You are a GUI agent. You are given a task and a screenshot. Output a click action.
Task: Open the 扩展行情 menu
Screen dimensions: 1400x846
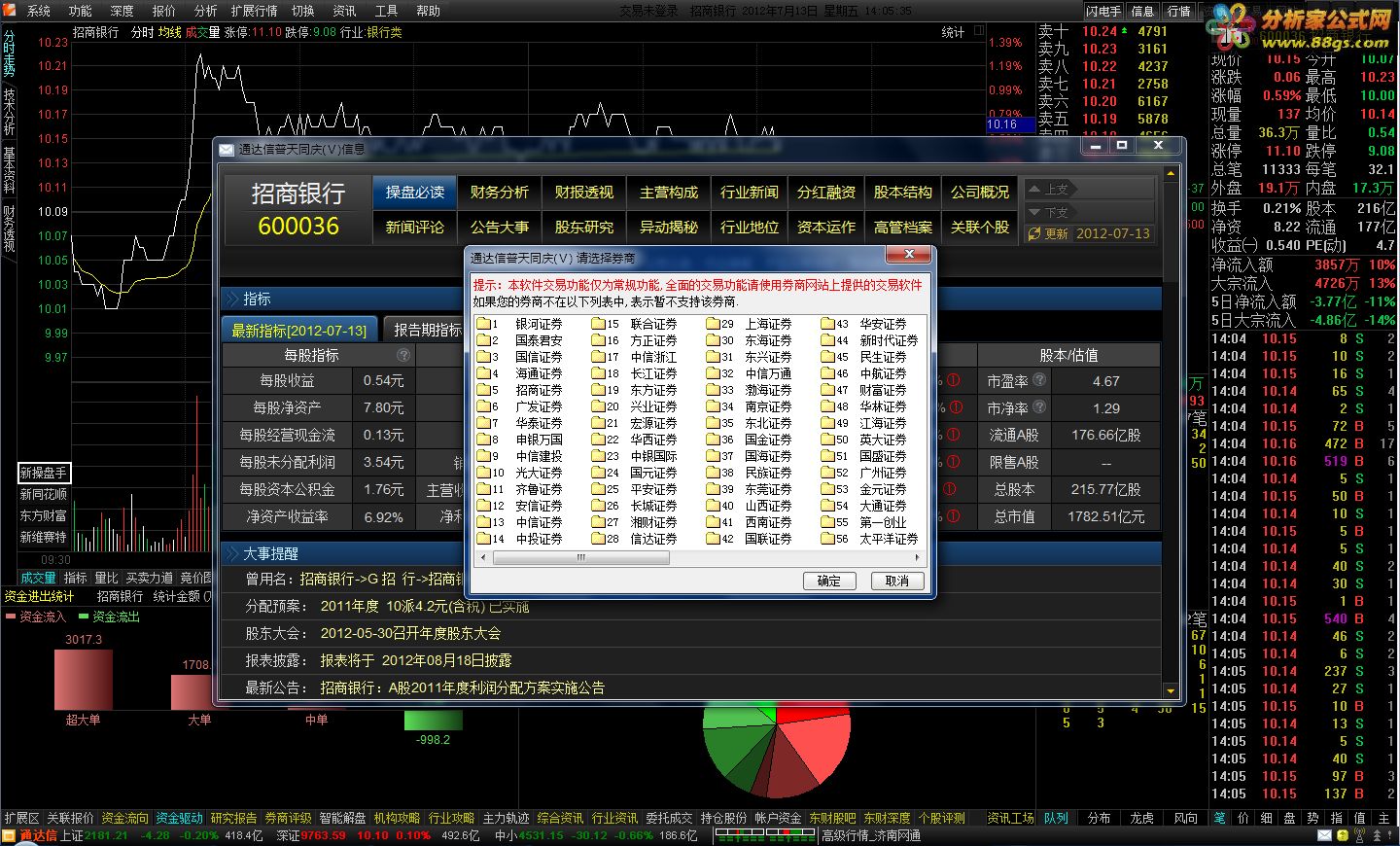coord(255,11)
